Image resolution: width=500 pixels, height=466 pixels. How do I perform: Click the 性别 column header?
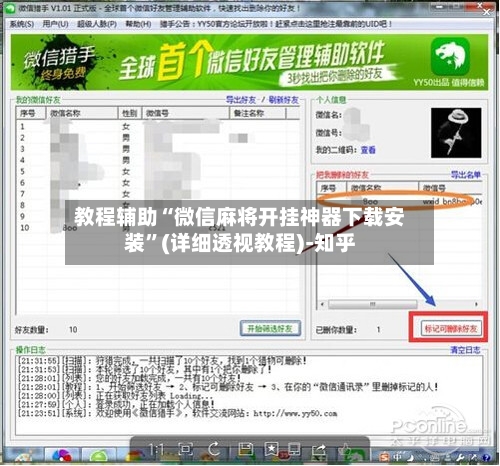pos(130,113)
